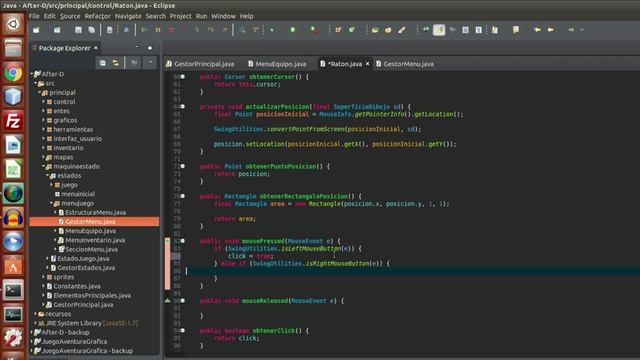Click the Print toolbar icon
This screenshot has height=360, width=640.
[109, 30]
